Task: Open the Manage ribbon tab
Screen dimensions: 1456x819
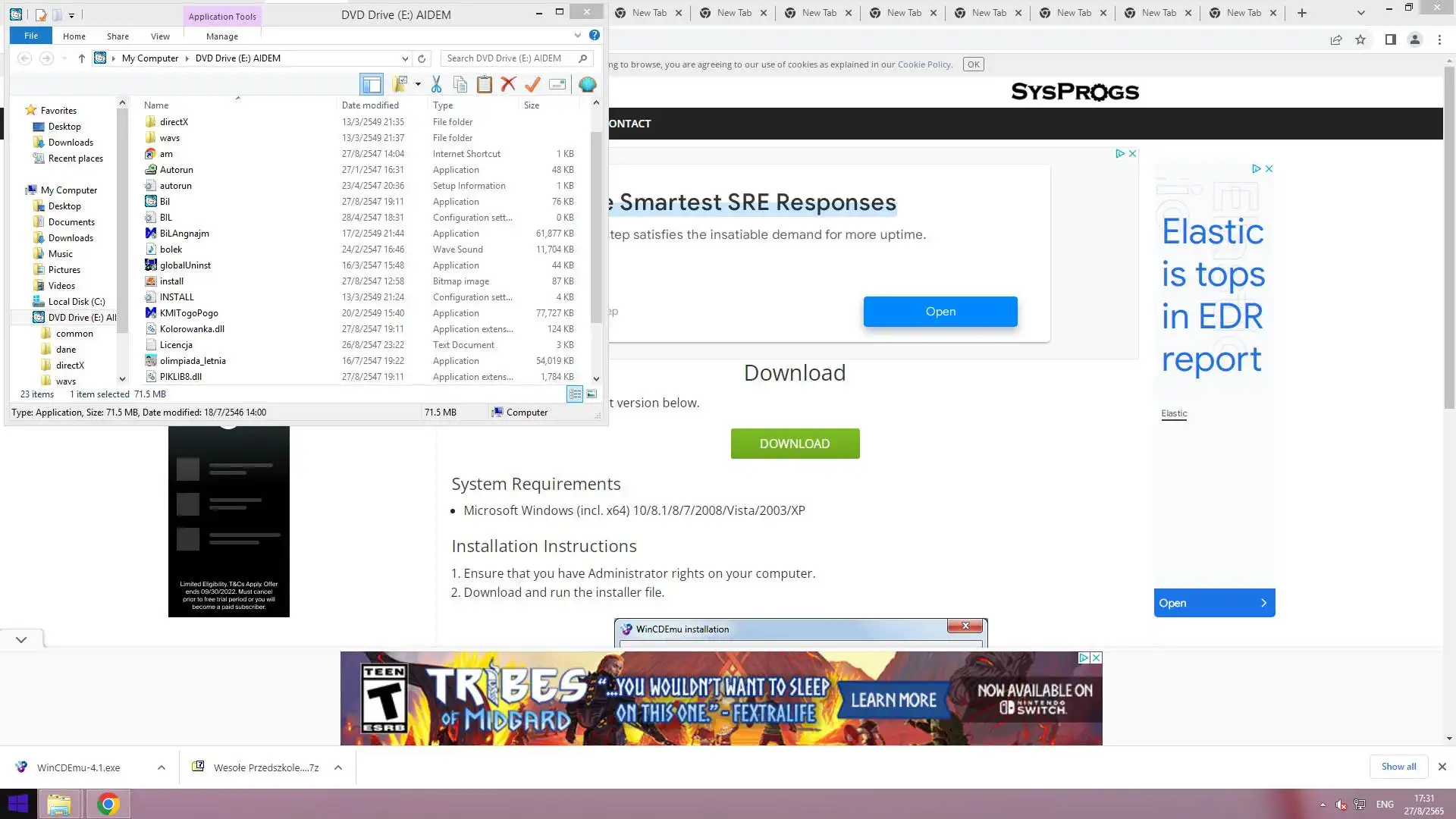Action: (x=221, y=36)
